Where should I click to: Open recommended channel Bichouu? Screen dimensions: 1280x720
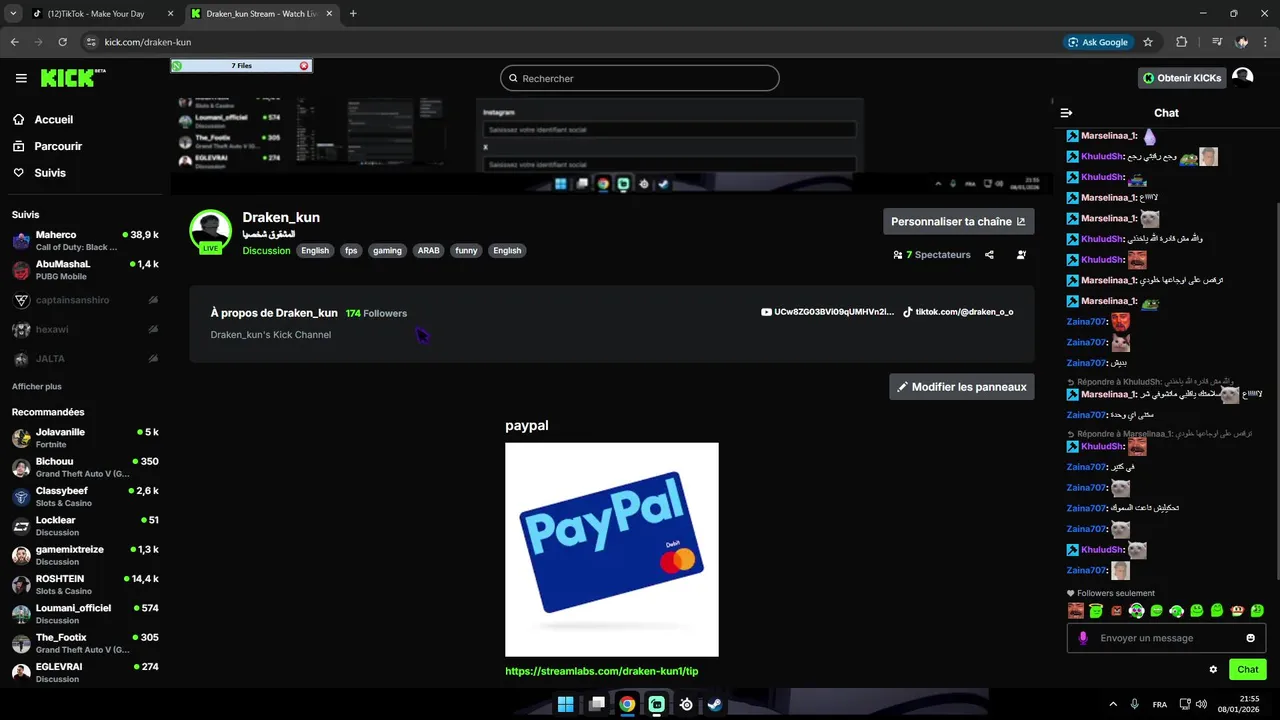85,467
